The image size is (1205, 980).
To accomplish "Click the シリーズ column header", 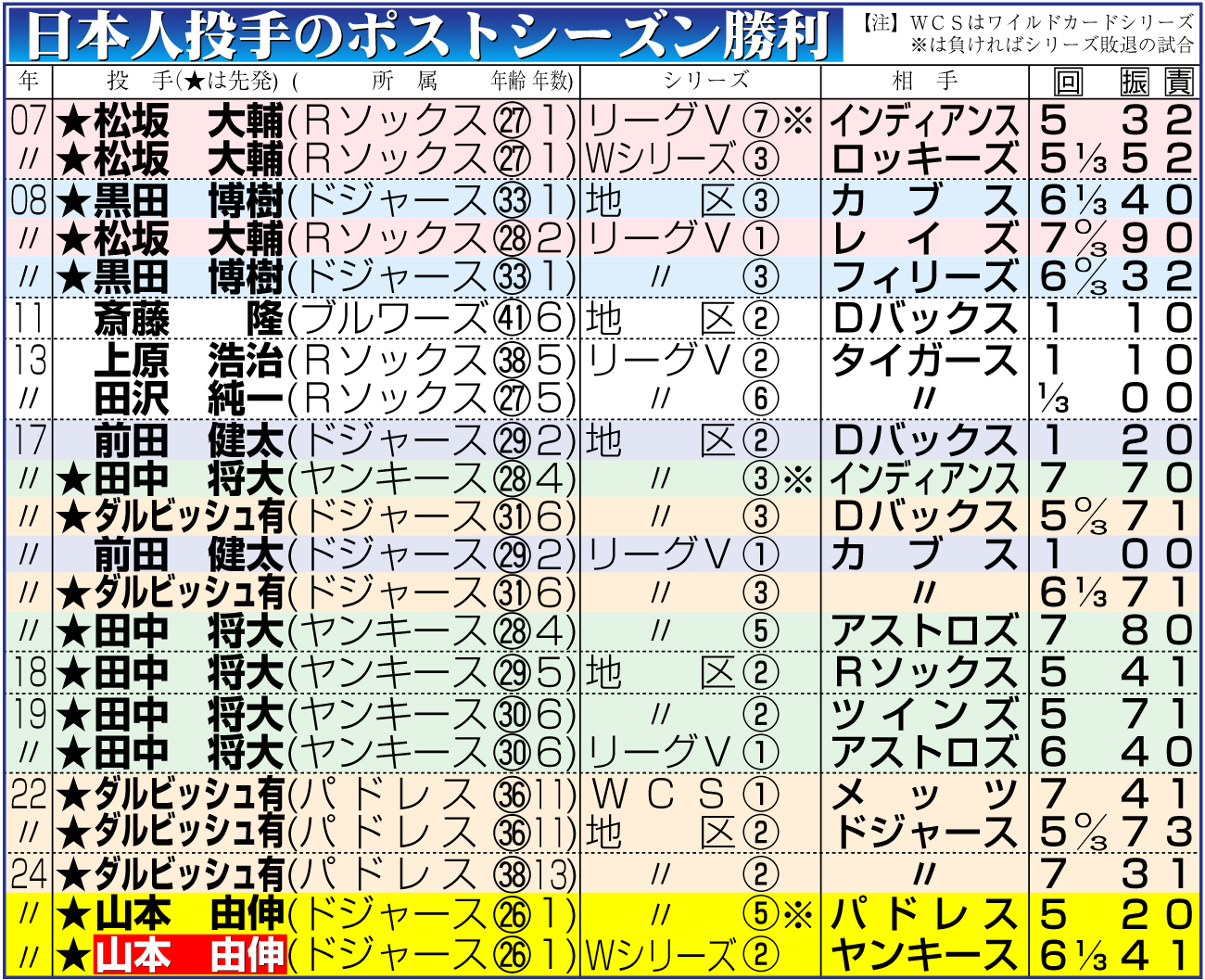I will point(705,82).
